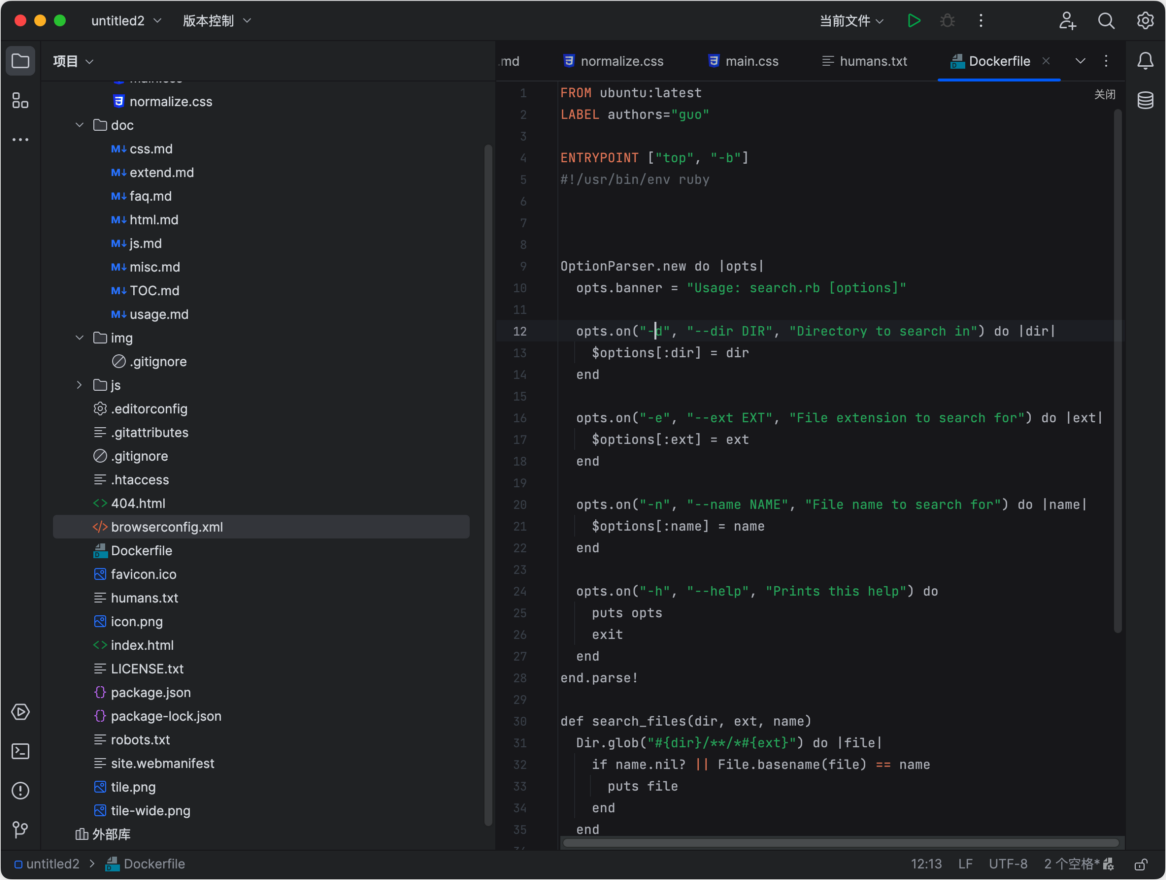
Task: Switch to the main.css tab
Action: tap(743, 61)
